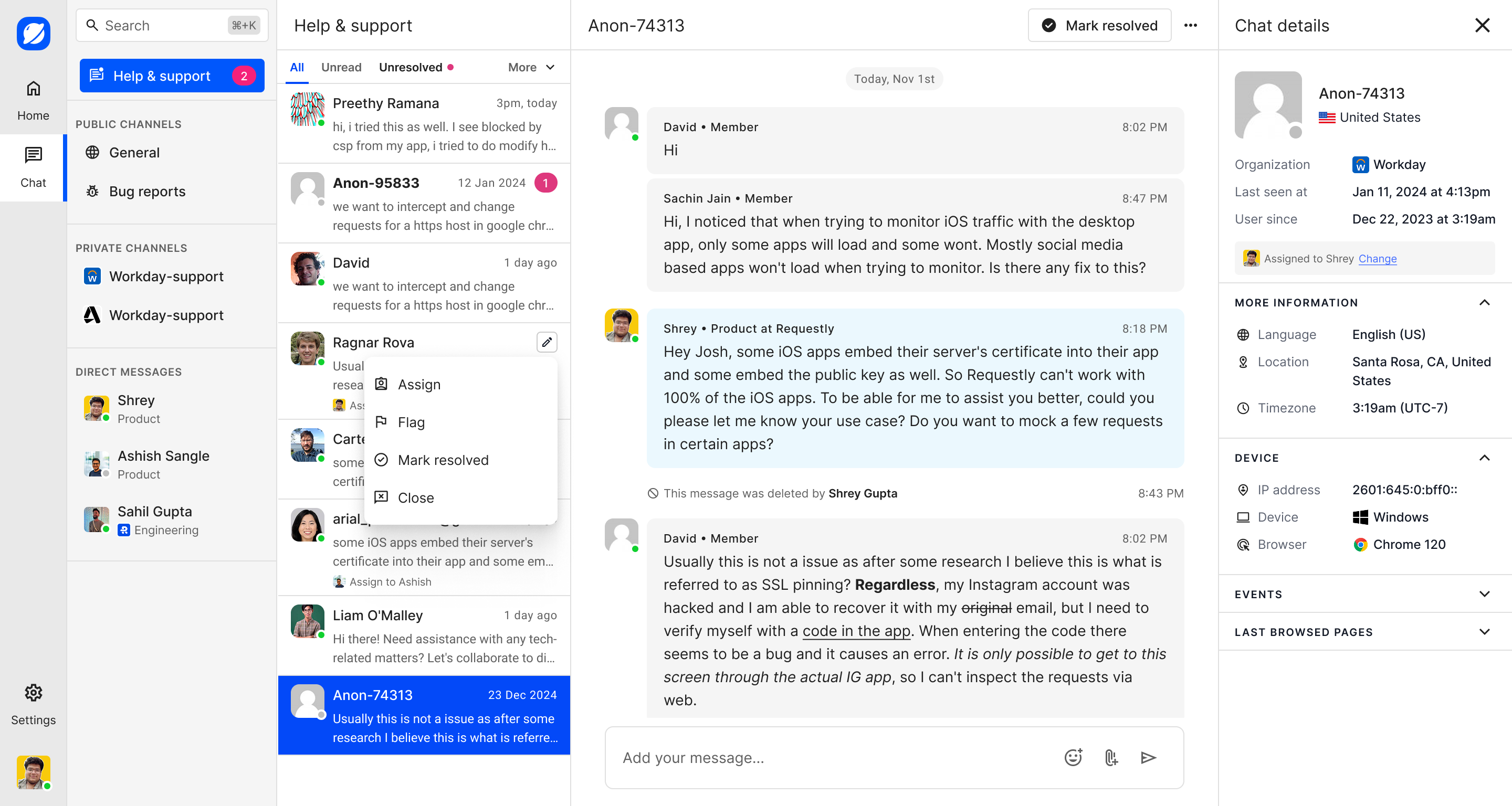
Task: Collapse the More Information section
Action: [x=1484, y=303]
